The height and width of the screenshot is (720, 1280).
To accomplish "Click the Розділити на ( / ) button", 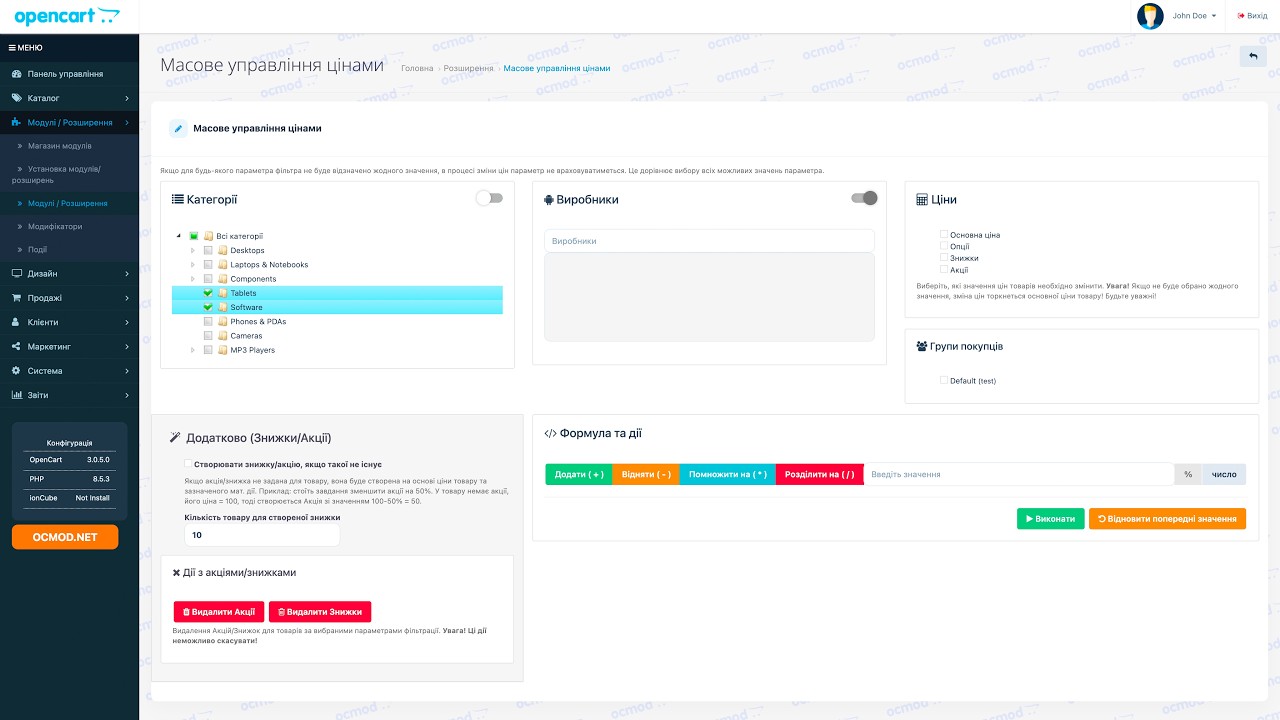I will (x=820, y=474).
